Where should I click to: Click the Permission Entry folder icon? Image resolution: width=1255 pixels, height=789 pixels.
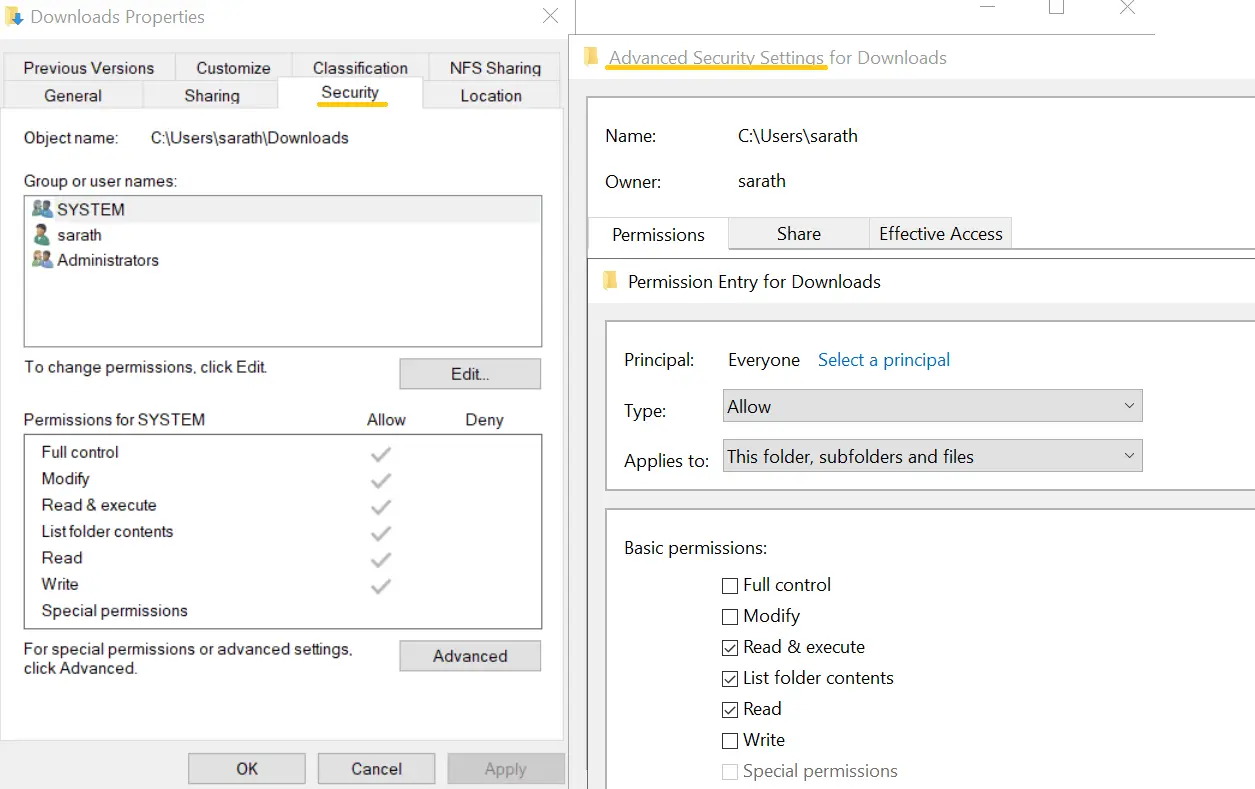pyautogui.click(x=610, y=281)
